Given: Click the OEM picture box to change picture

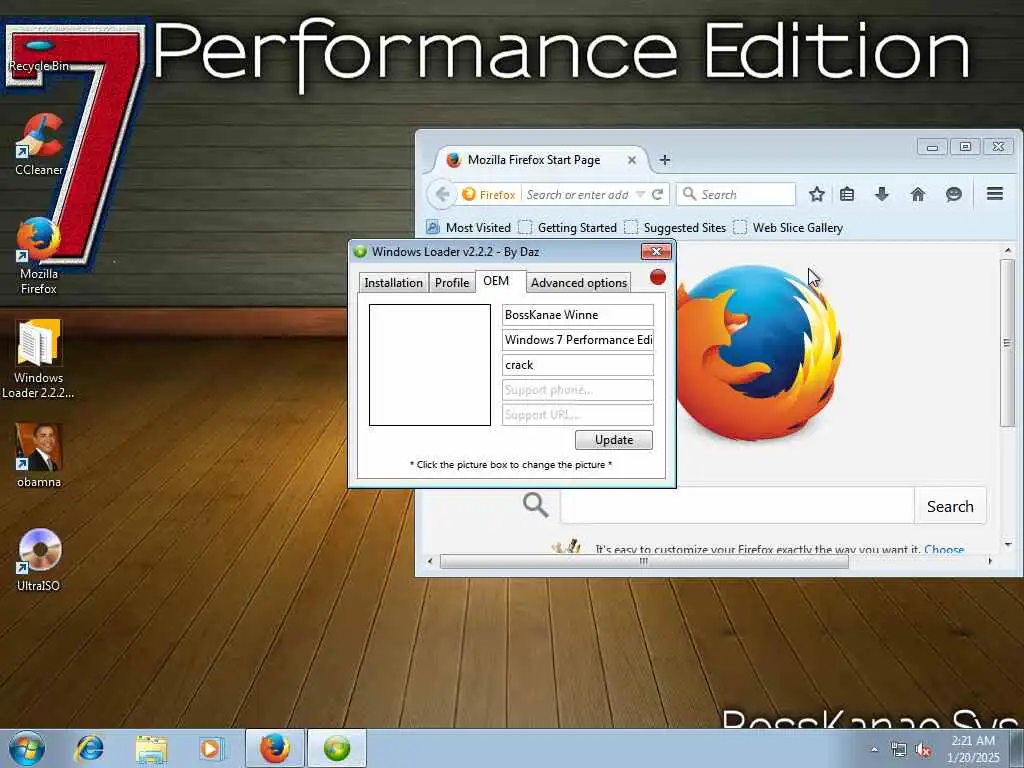Looking at the screenshot, I should pyautogui.click(x=430, y=364).
